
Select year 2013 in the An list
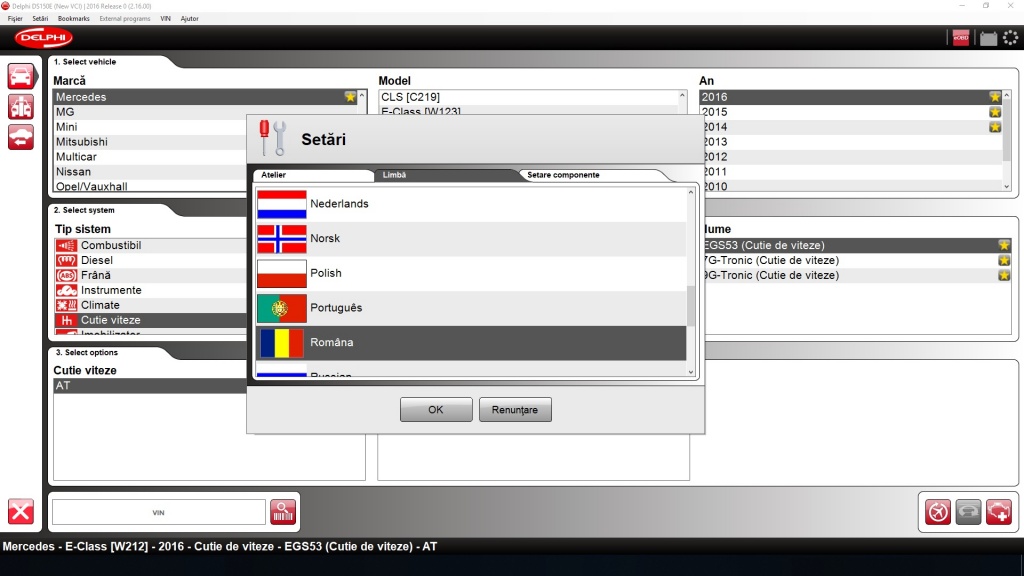click(852, 142)
